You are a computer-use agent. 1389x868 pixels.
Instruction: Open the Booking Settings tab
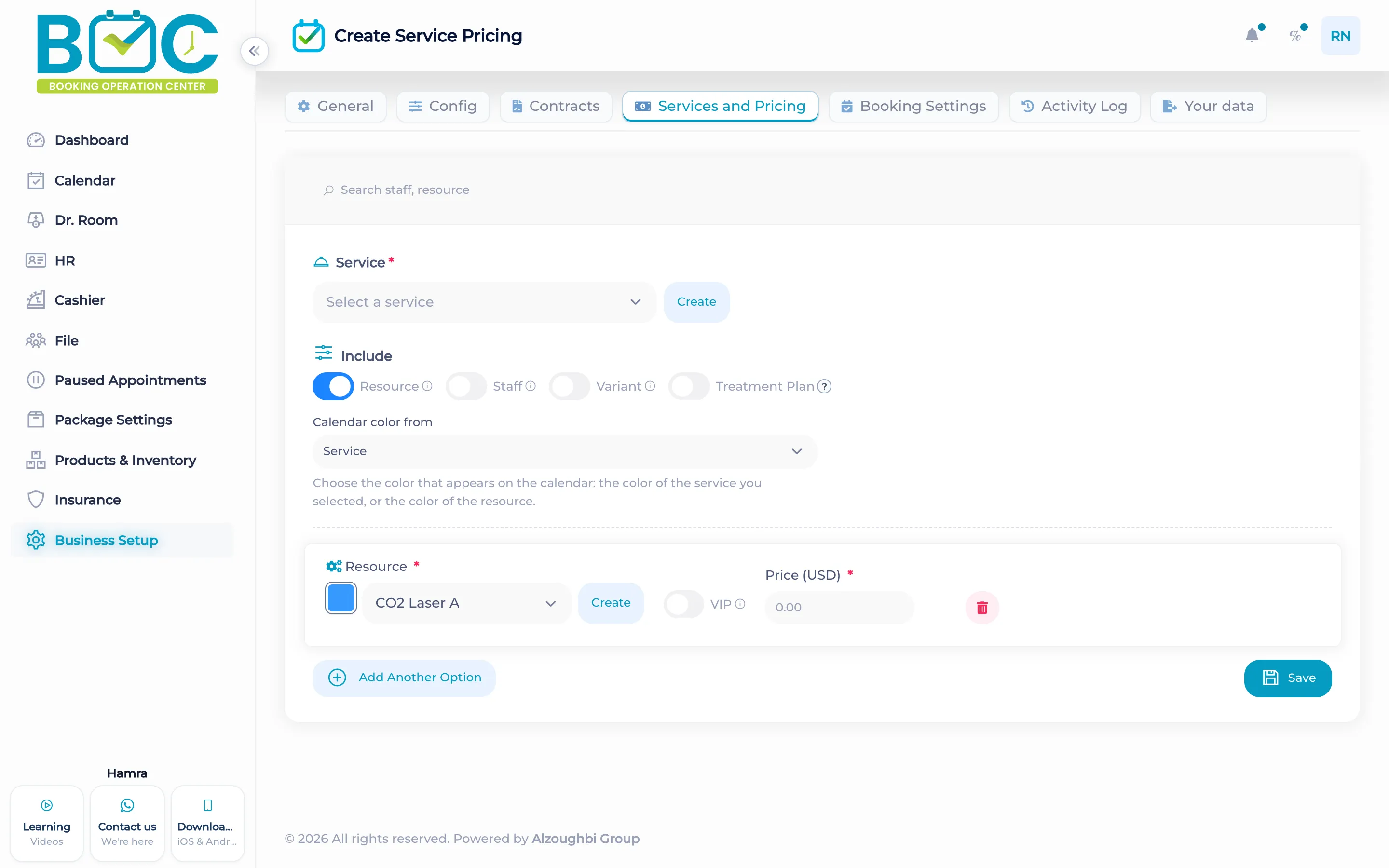point(913,106)
